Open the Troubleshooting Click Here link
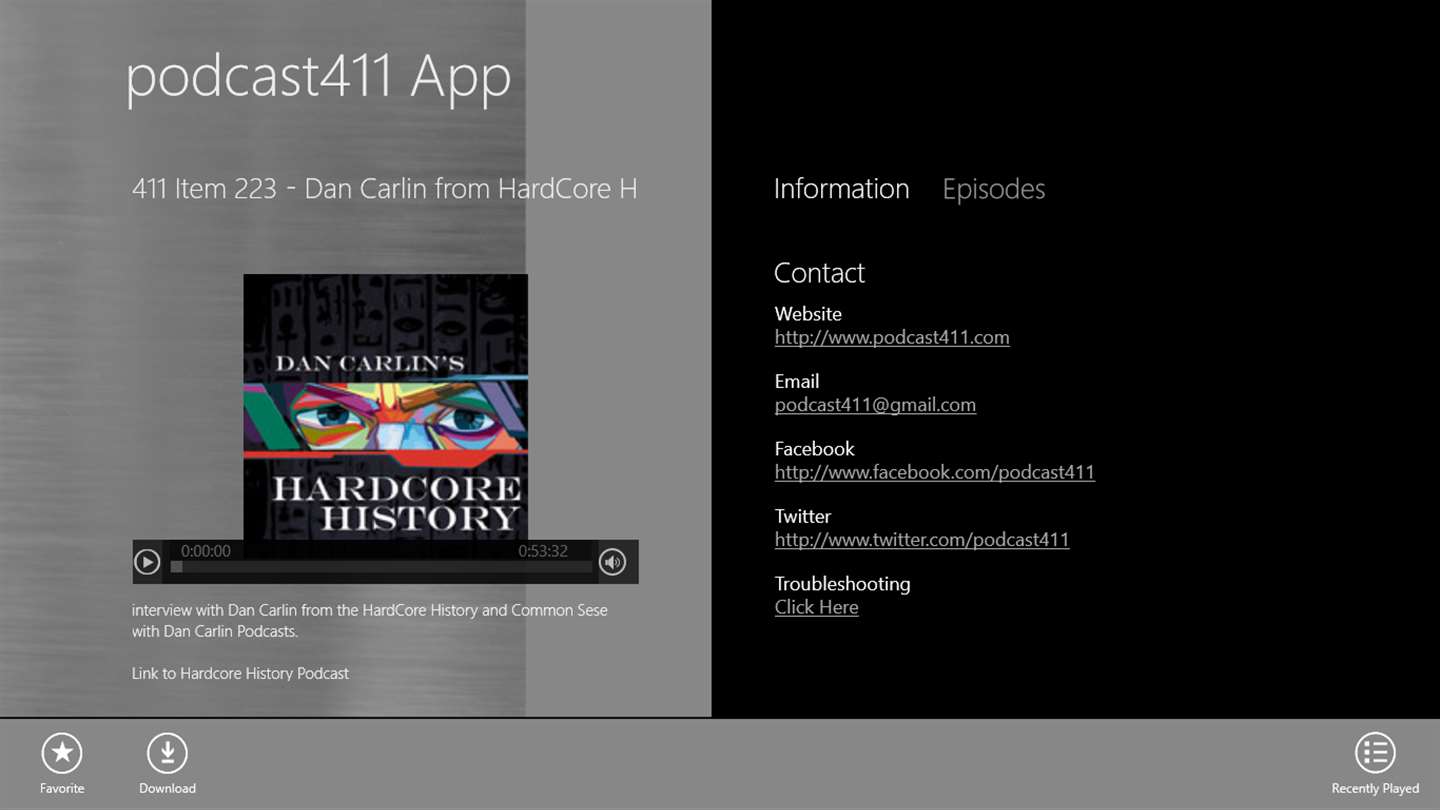This screenshot has height=810, width=1440. click(x=816, y=607)
